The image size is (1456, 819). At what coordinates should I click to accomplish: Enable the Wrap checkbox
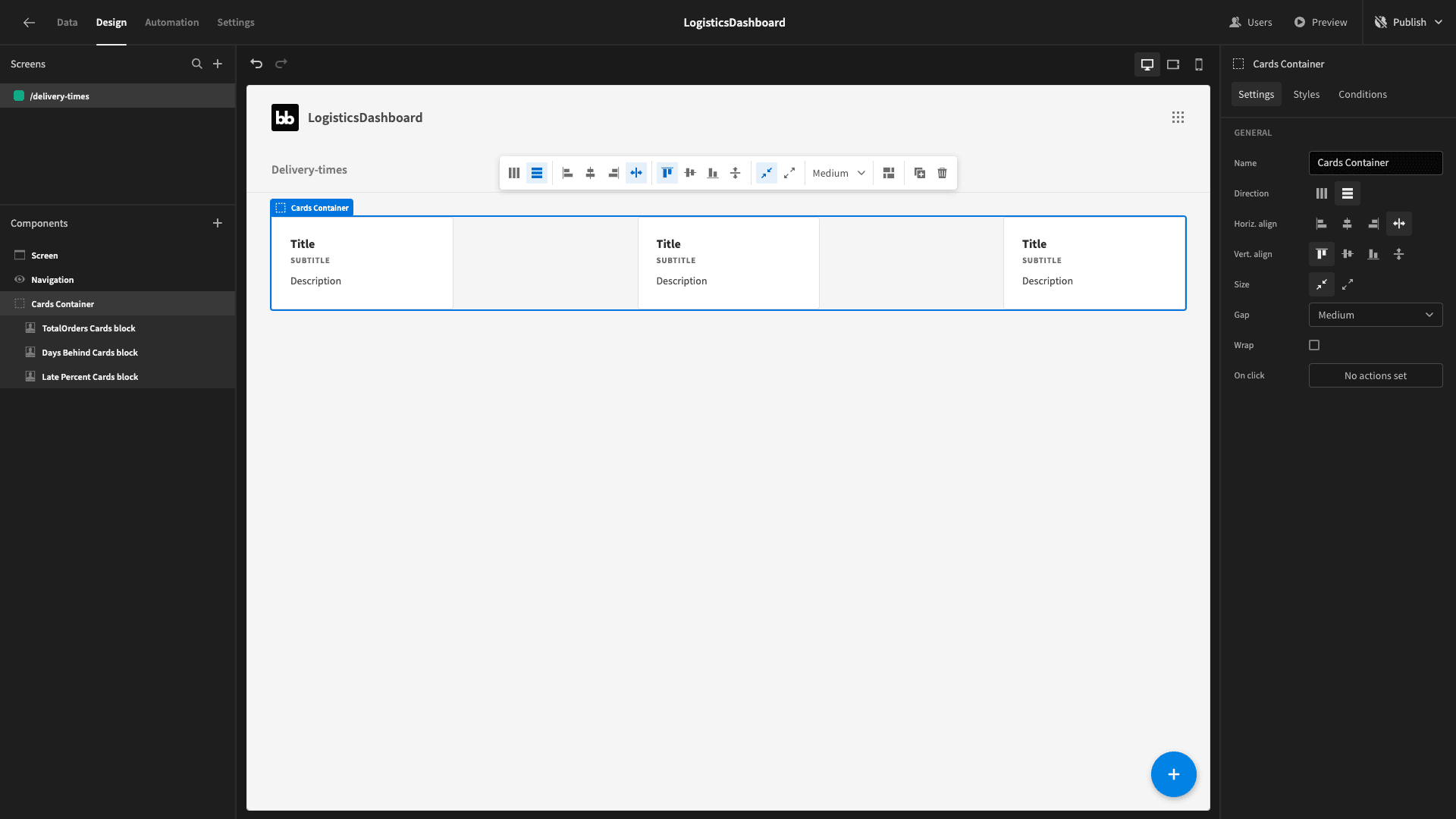(x=1314, y=345)
